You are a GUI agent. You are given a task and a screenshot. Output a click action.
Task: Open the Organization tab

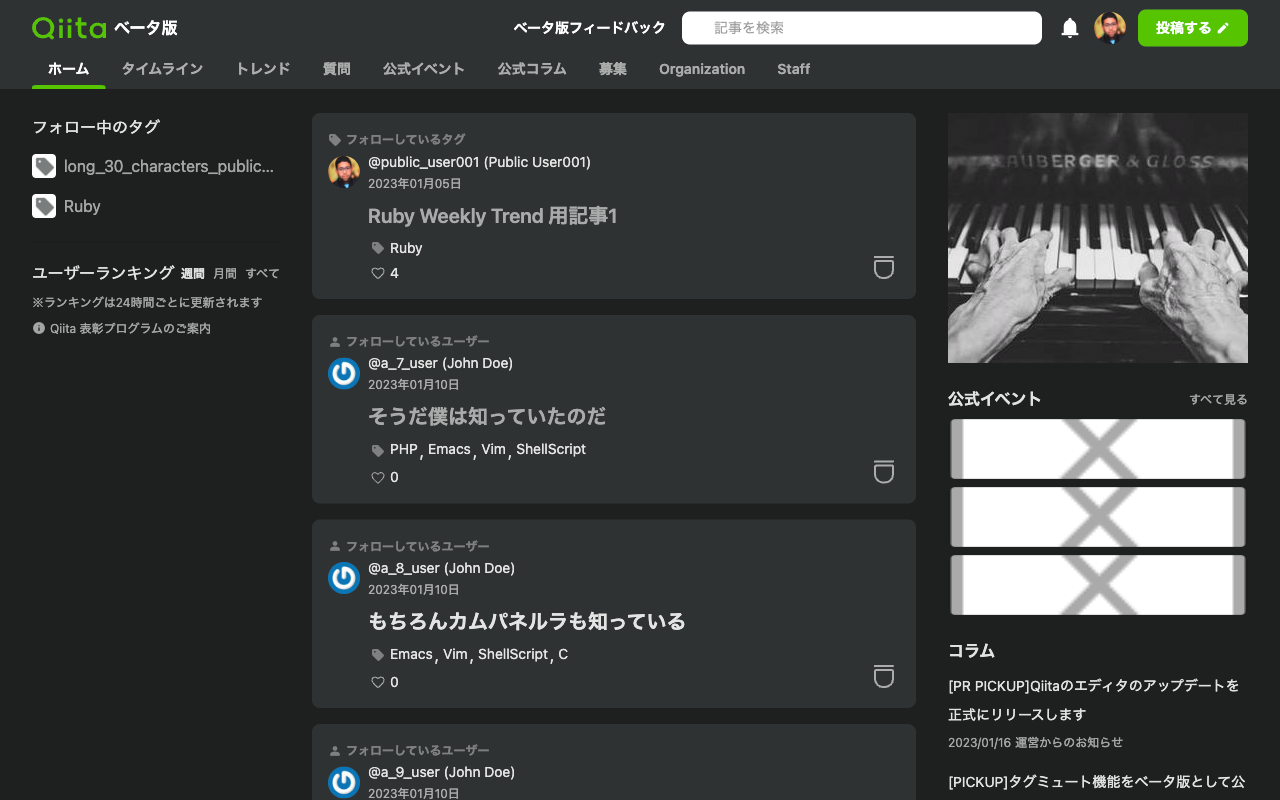(x=702, y=69)
